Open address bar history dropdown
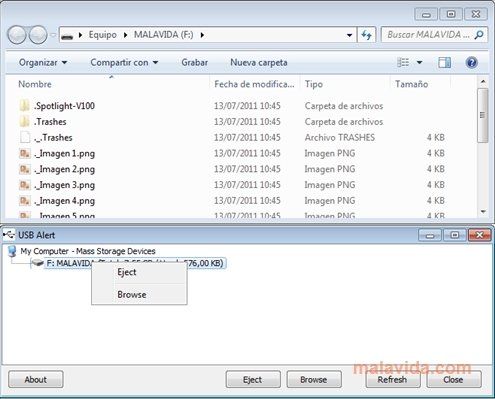Viewport: 495px width, 399px height. click(x=349, y=35)
